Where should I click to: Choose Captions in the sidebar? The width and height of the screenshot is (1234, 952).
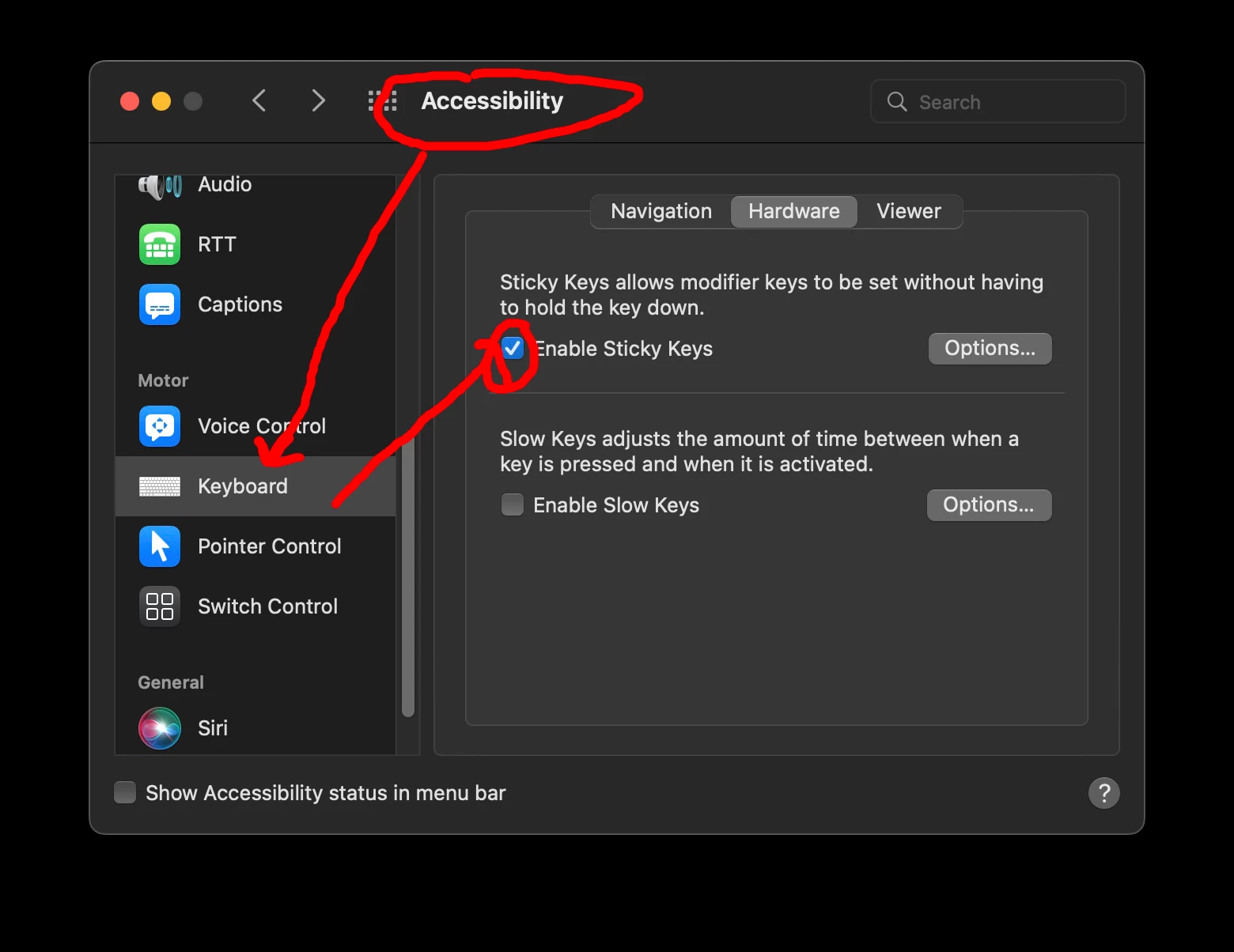click(256, 304)
